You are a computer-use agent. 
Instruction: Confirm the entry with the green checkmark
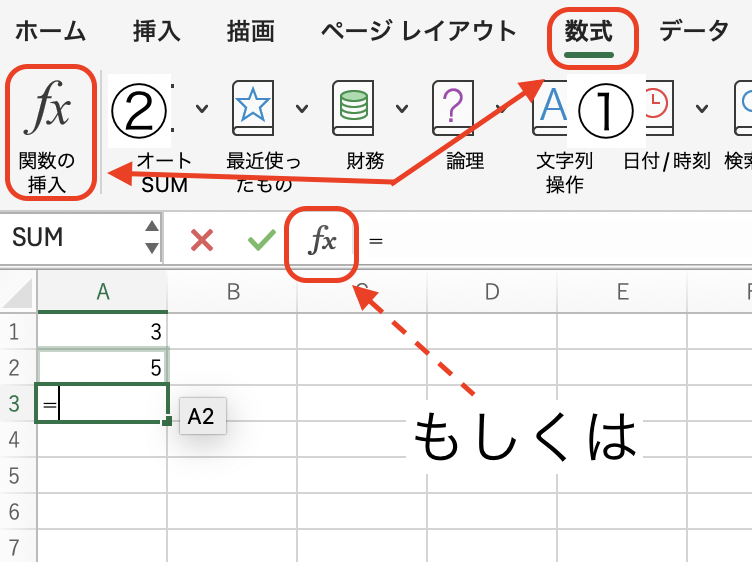[262, 240]
